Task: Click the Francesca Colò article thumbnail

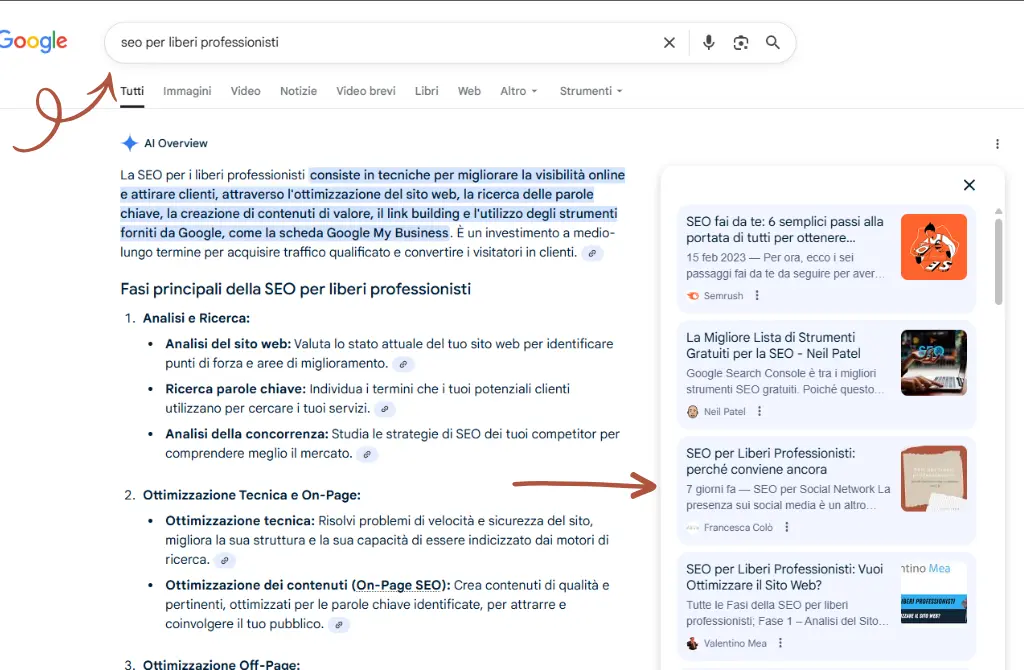Action: (933, 479)
